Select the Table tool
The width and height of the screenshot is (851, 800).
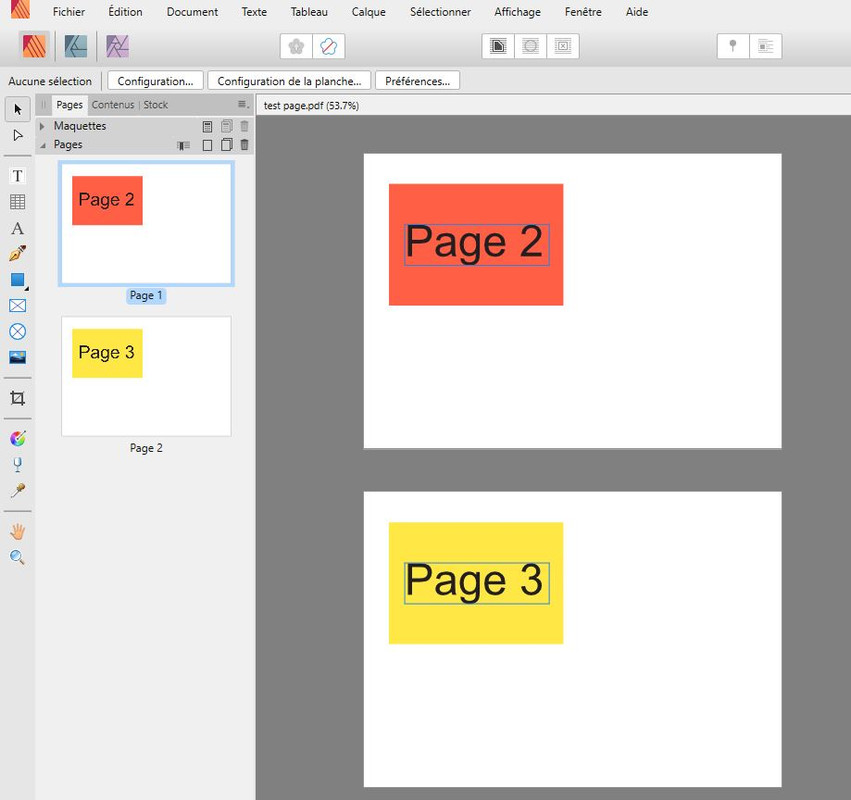tap(17, 202)
